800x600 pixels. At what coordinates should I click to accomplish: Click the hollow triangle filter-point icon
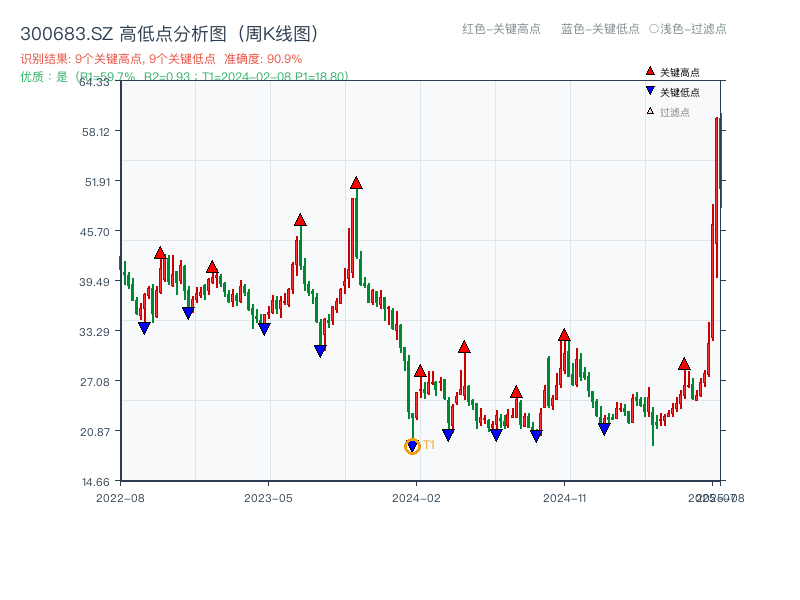pyautogui.click(x=650, y=111)
